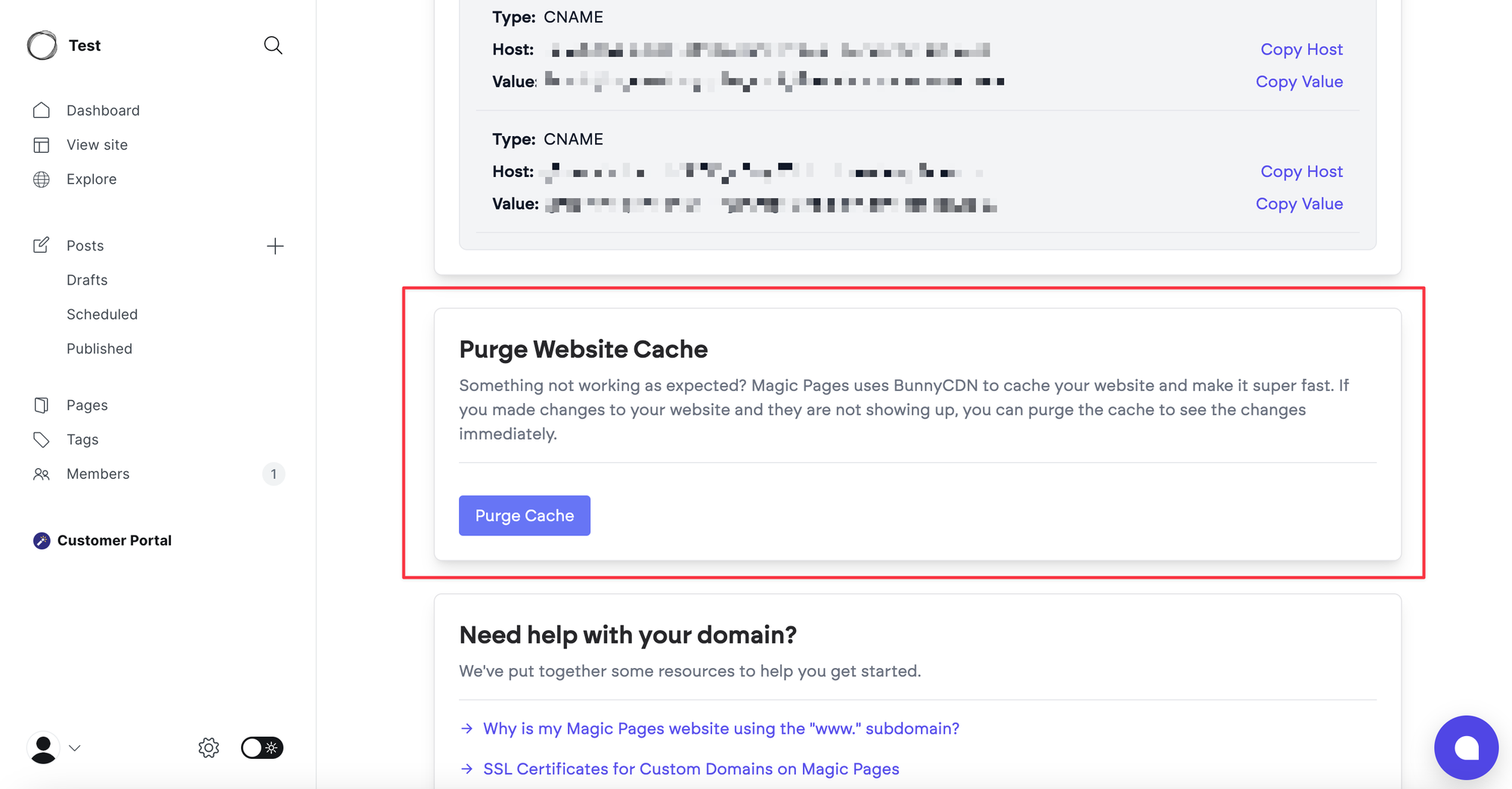The image size is (1512, 789).
Task: Copy Host of first CNAME record
Action: click(1301, 49)
